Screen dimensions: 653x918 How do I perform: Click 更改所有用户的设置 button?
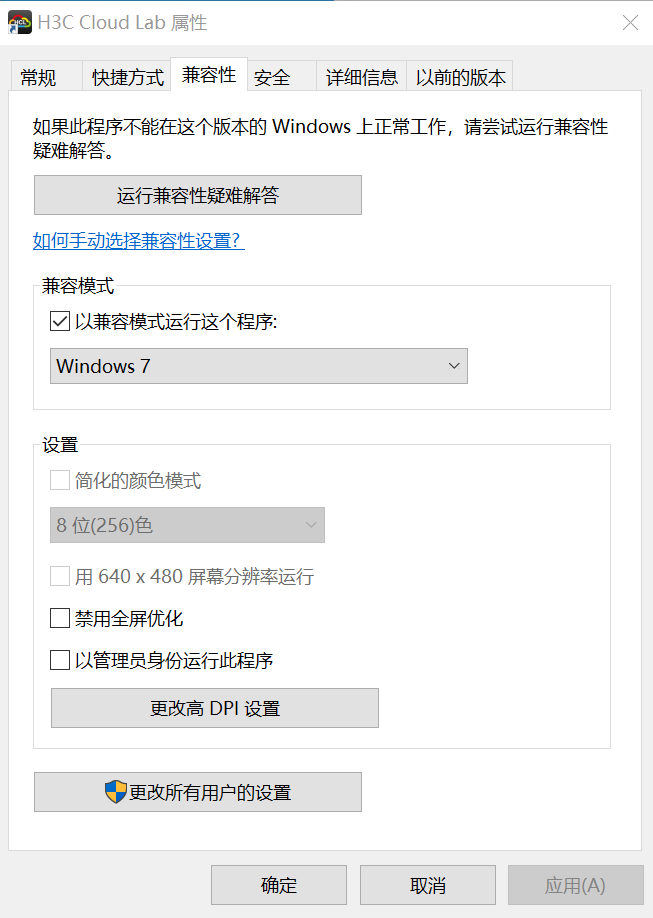(198, 792)
